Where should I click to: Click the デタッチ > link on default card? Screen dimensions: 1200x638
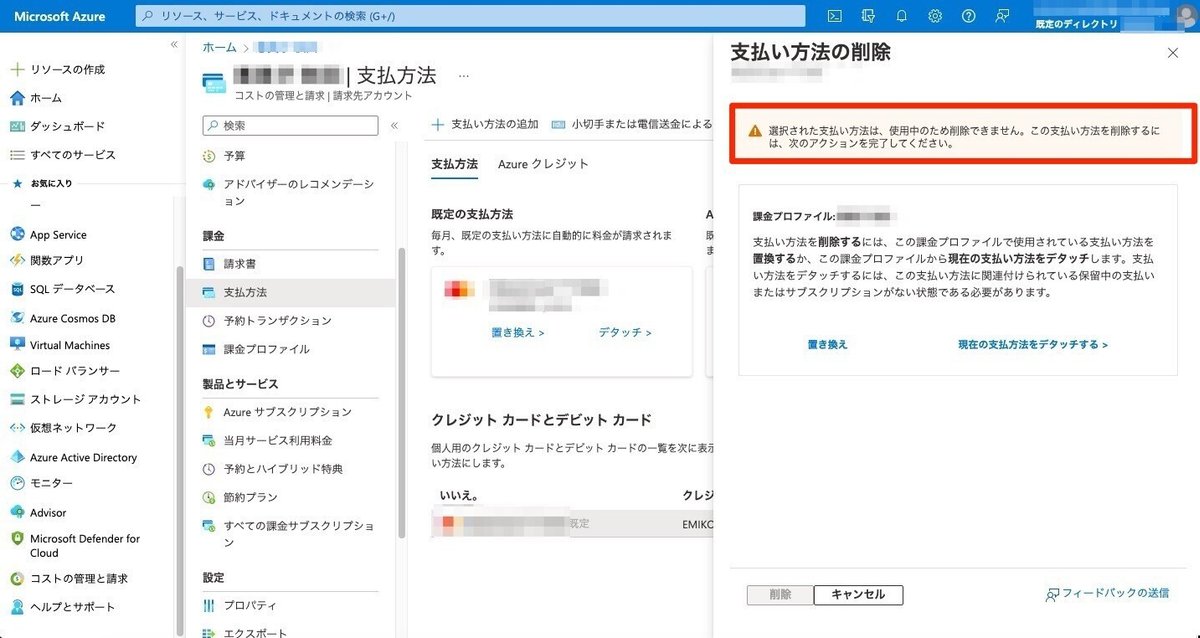point(625,333)
